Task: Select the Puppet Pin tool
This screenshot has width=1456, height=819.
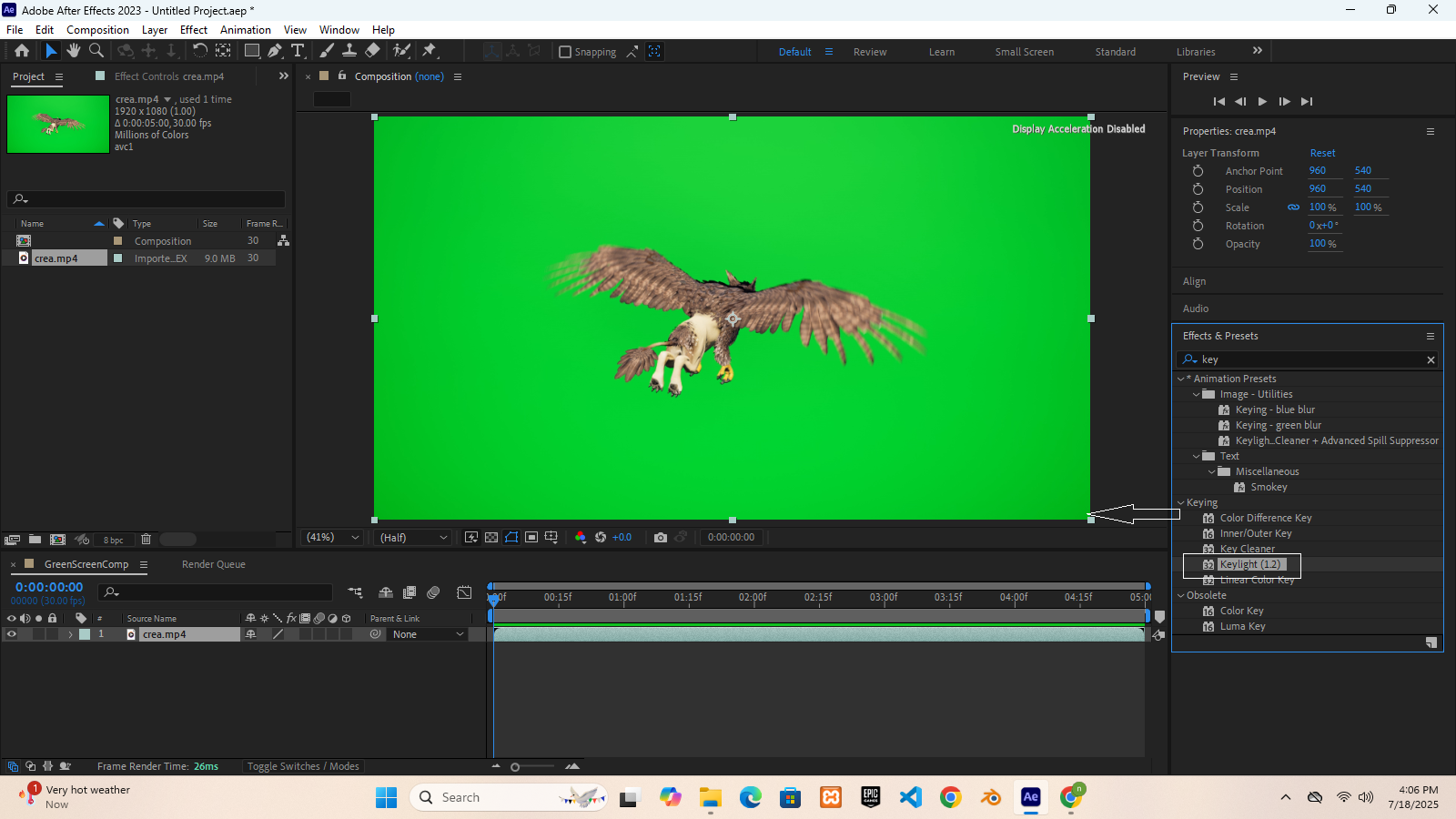Action: (430, 51)
